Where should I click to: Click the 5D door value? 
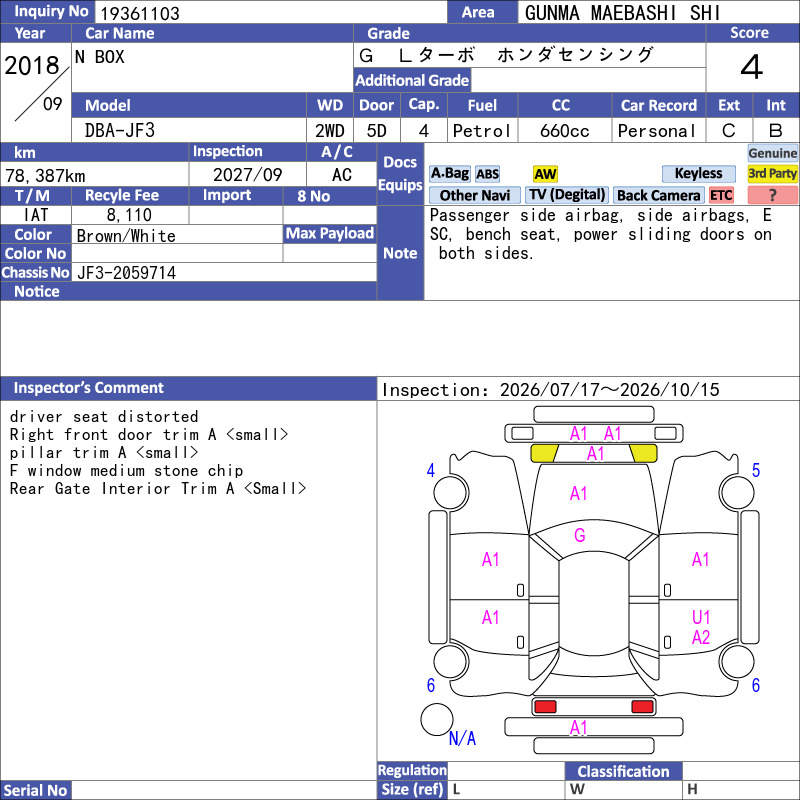click(x=377, y=131)
